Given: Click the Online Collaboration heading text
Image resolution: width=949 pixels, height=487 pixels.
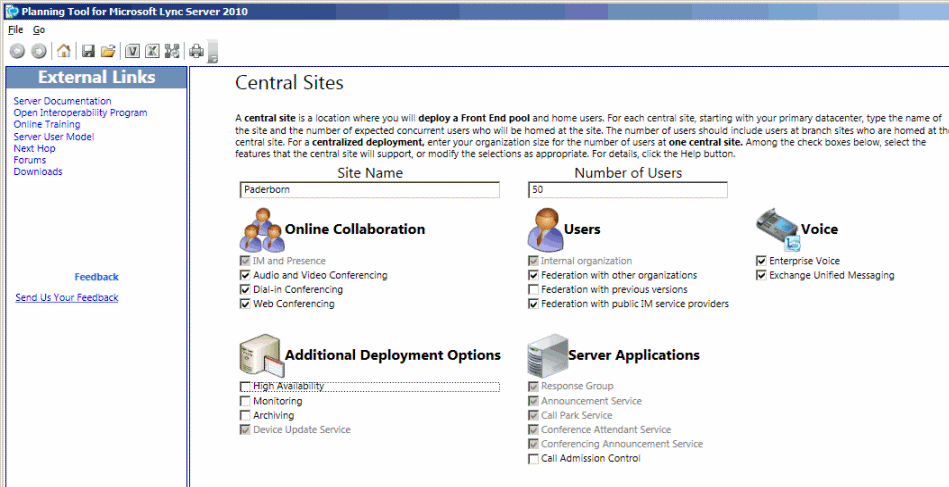Looking at the screenshot, I should tap(355, 229).
